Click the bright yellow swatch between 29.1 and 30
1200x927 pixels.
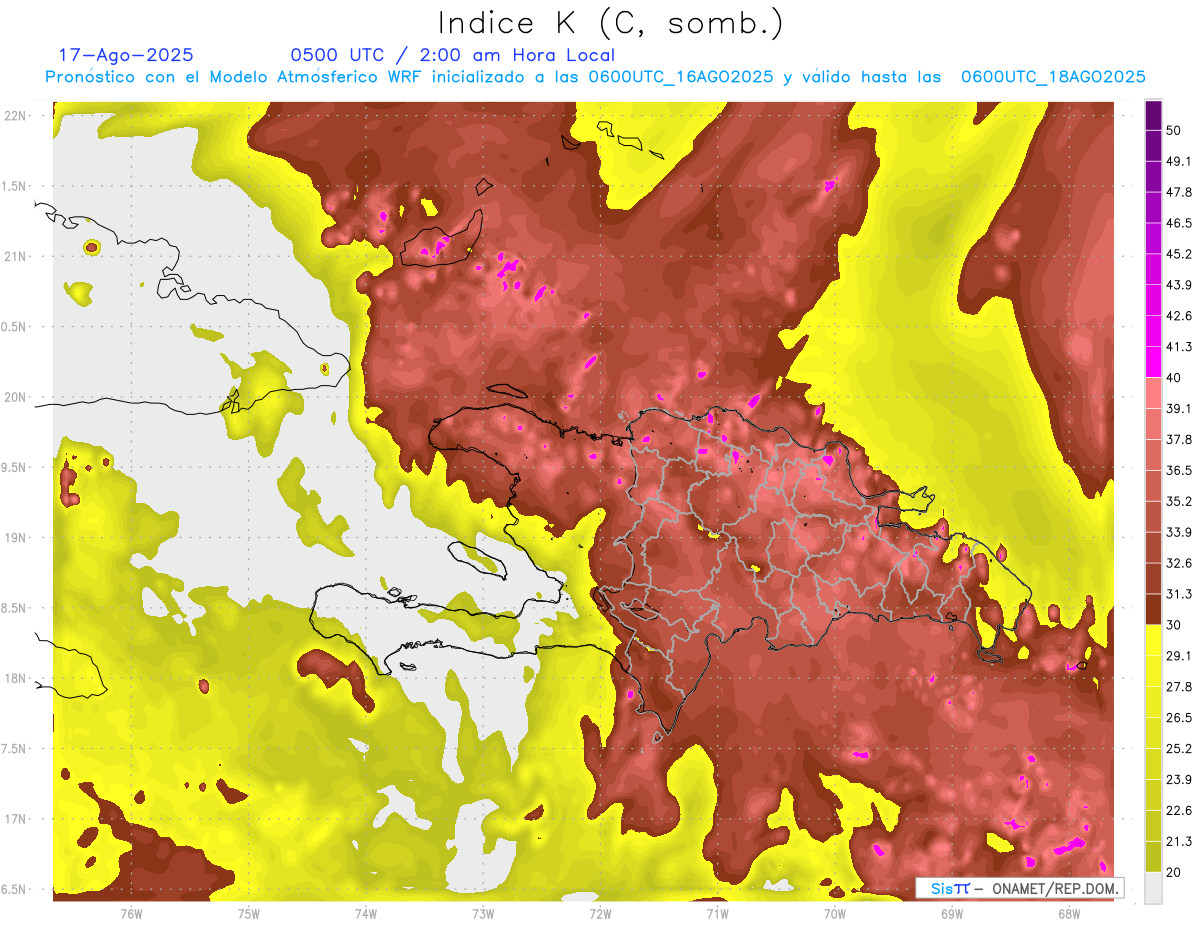pos(1153,641)
